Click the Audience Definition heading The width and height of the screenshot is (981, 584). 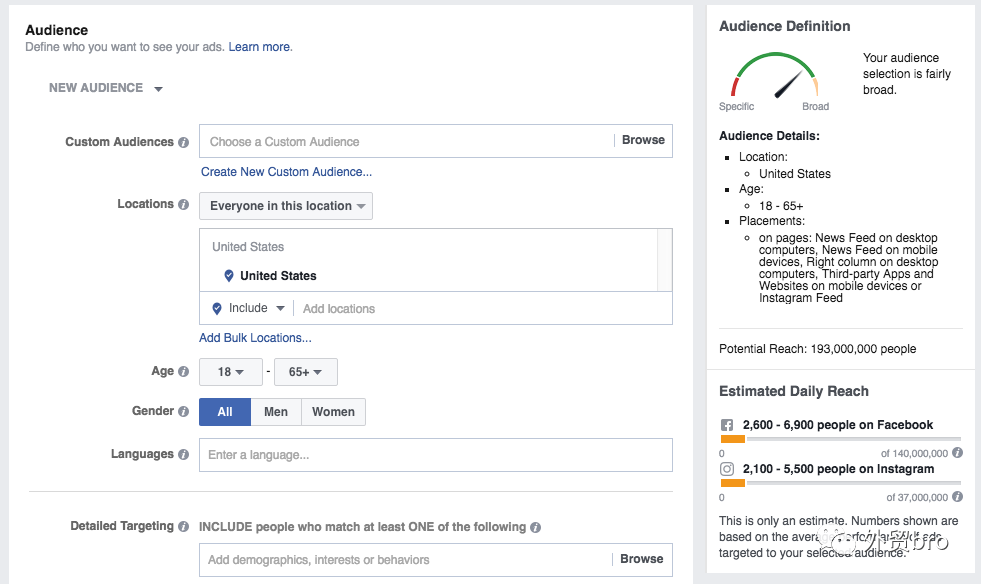tap(785, 26)
